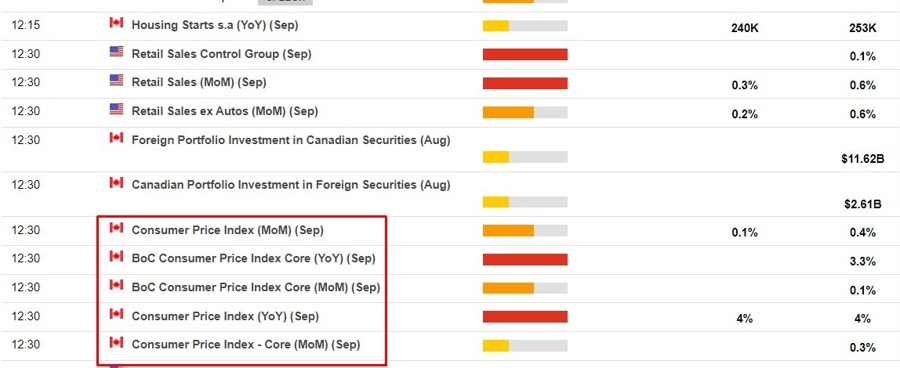Open Foreign Portfolio Investment in Canadian Securities
The height and width of the screenshot is (368, 900).
click(291, 140)
